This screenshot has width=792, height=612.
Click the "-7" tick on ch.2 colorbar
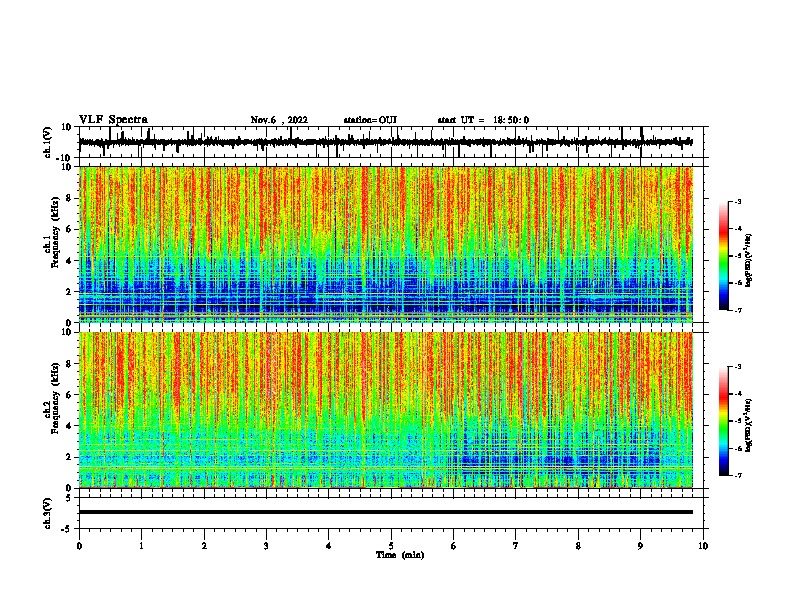737,475
